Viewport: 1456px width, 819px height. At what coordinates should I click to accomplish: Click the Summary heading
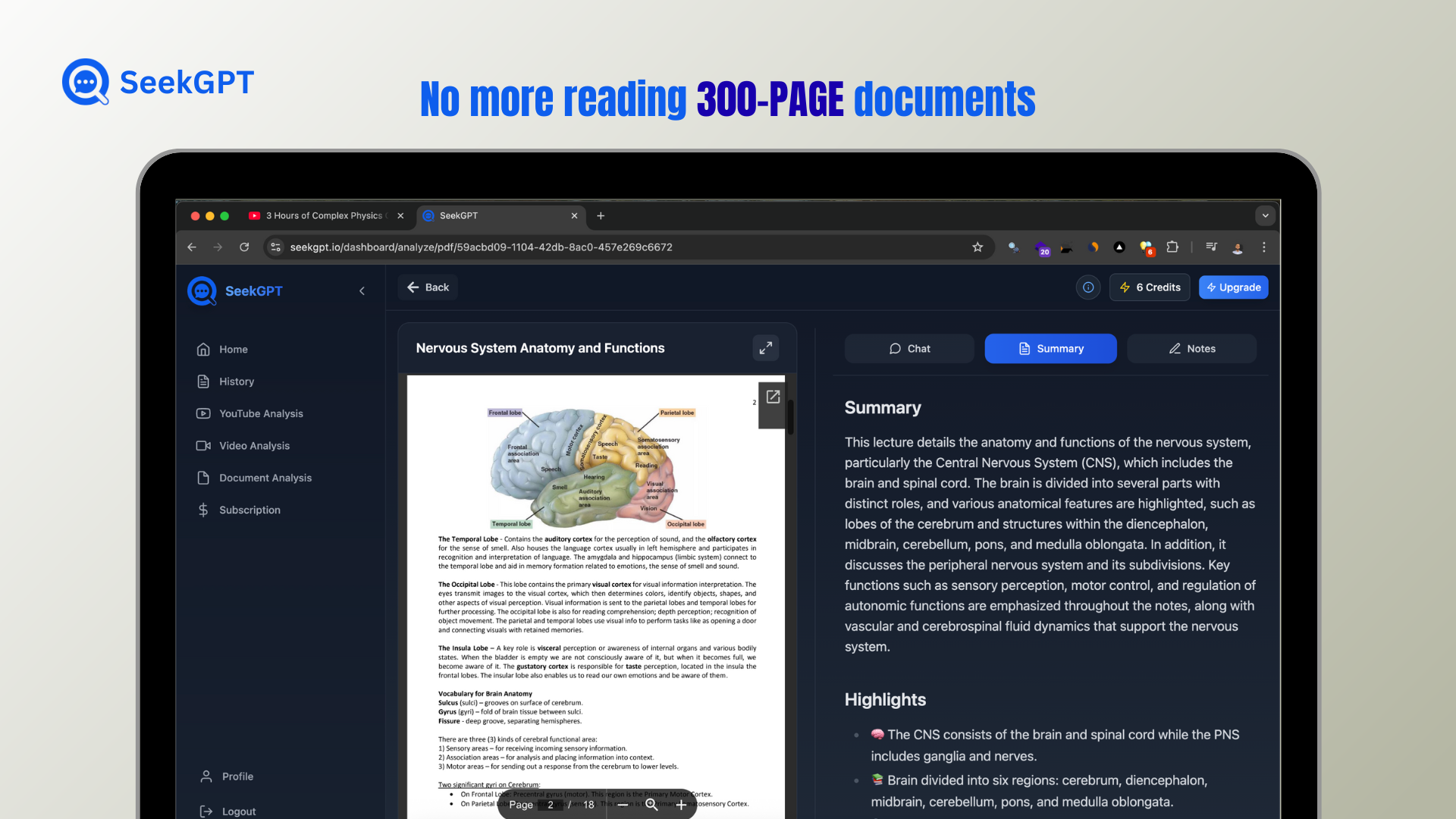coord(883,408)
